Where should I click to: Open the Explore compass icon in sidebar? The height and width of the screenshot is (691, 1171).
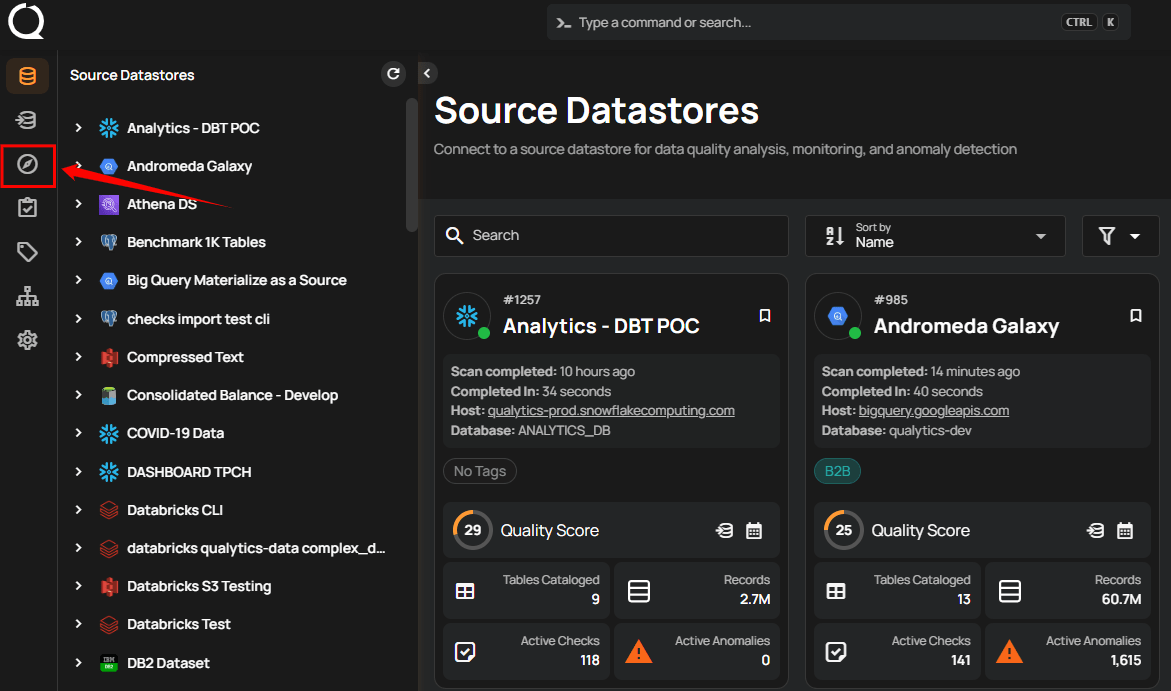[27, 166]
